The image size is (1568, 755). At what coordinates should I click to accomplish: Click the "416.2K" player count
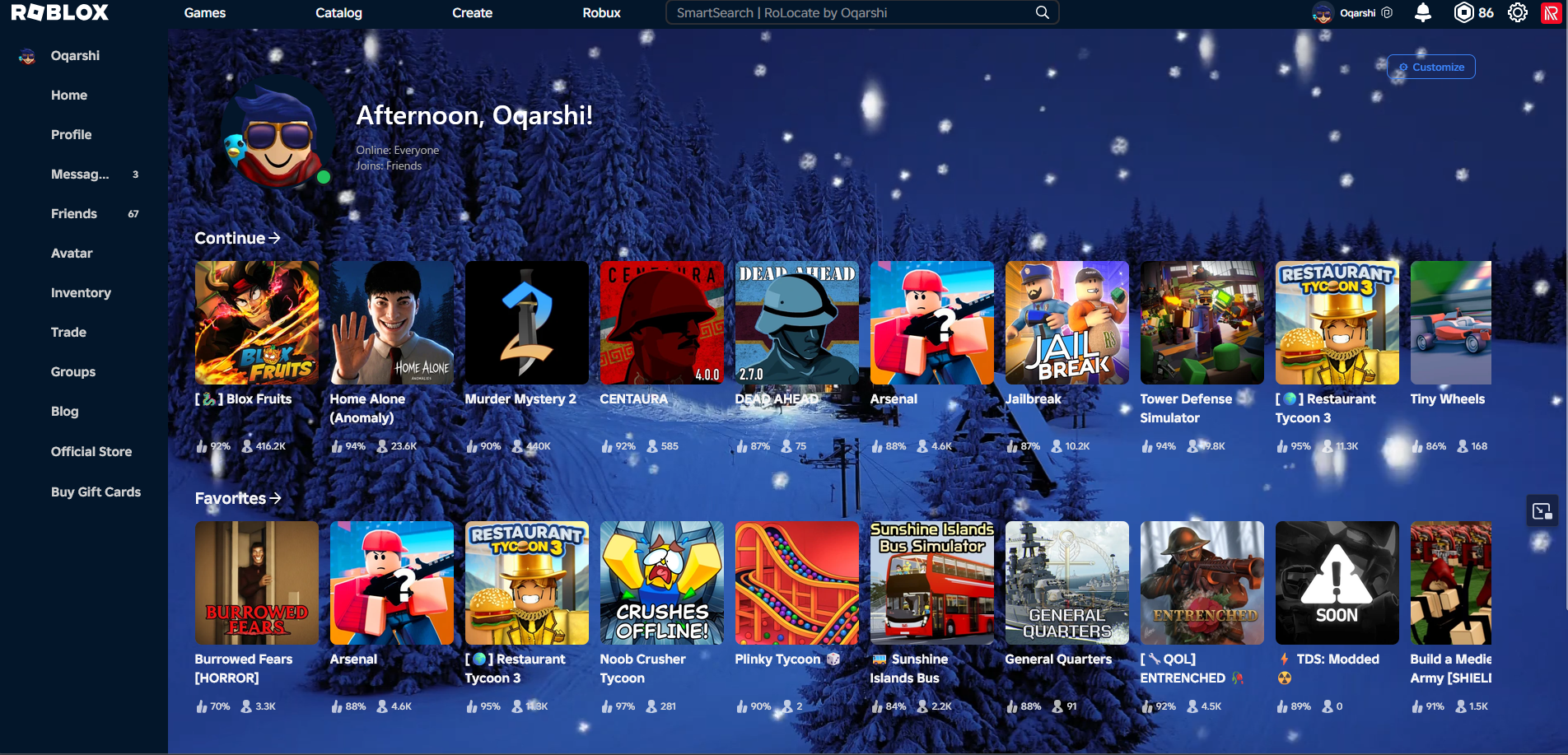270,446
